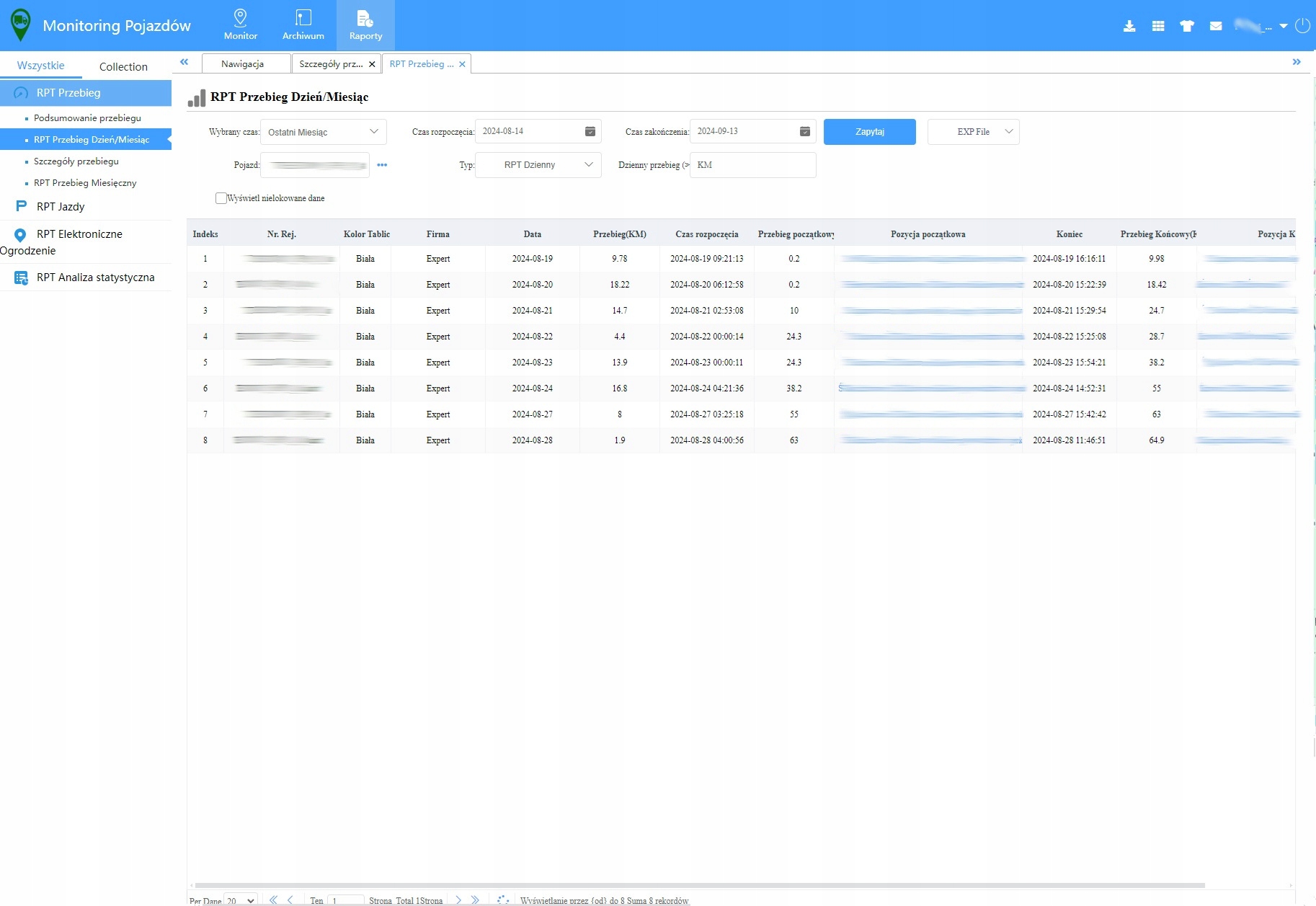Open the Per Dane page size selector
Viewport: 1316px width, 906px height.
click(x=241, y=900)
